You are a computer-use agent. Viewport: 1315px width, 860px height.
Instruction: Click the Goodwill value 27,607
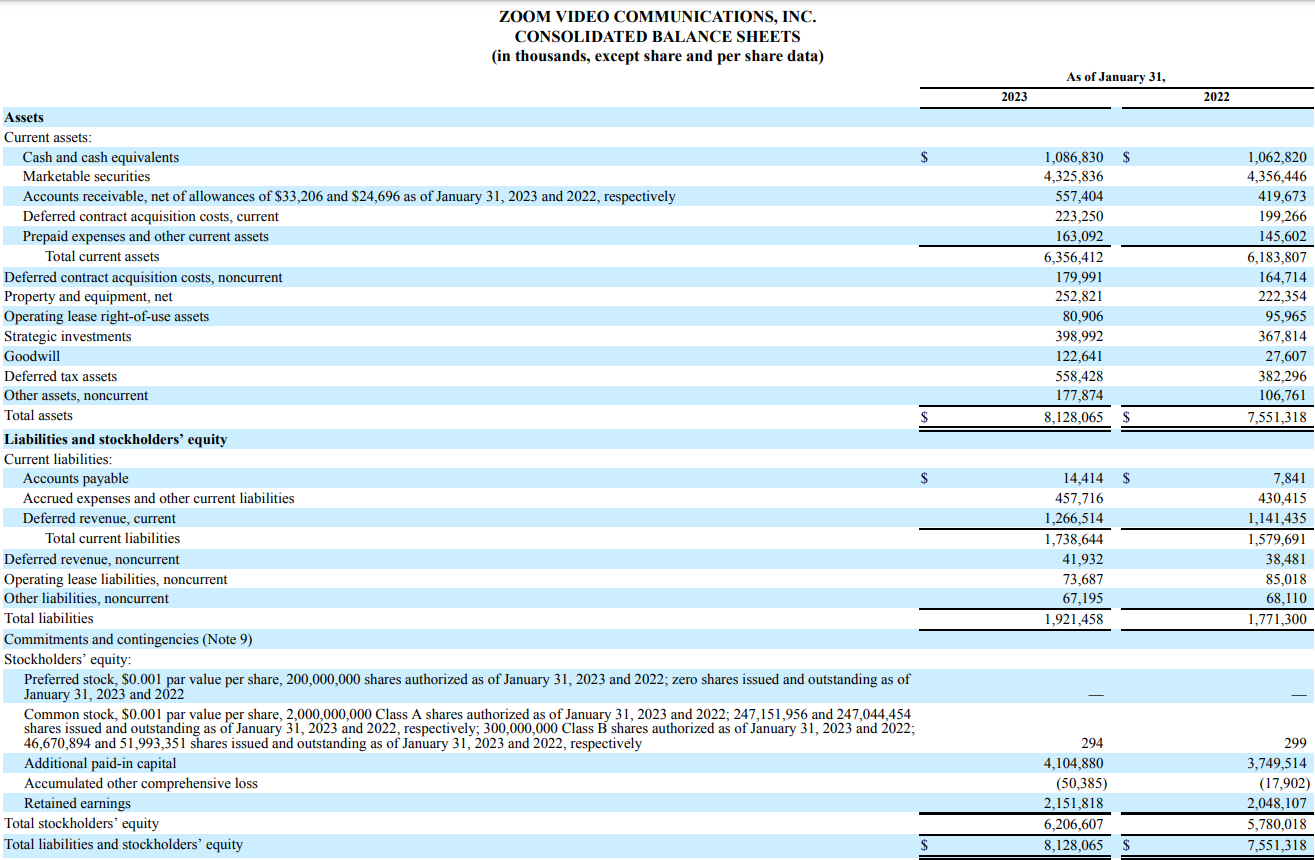[1286, 356]
